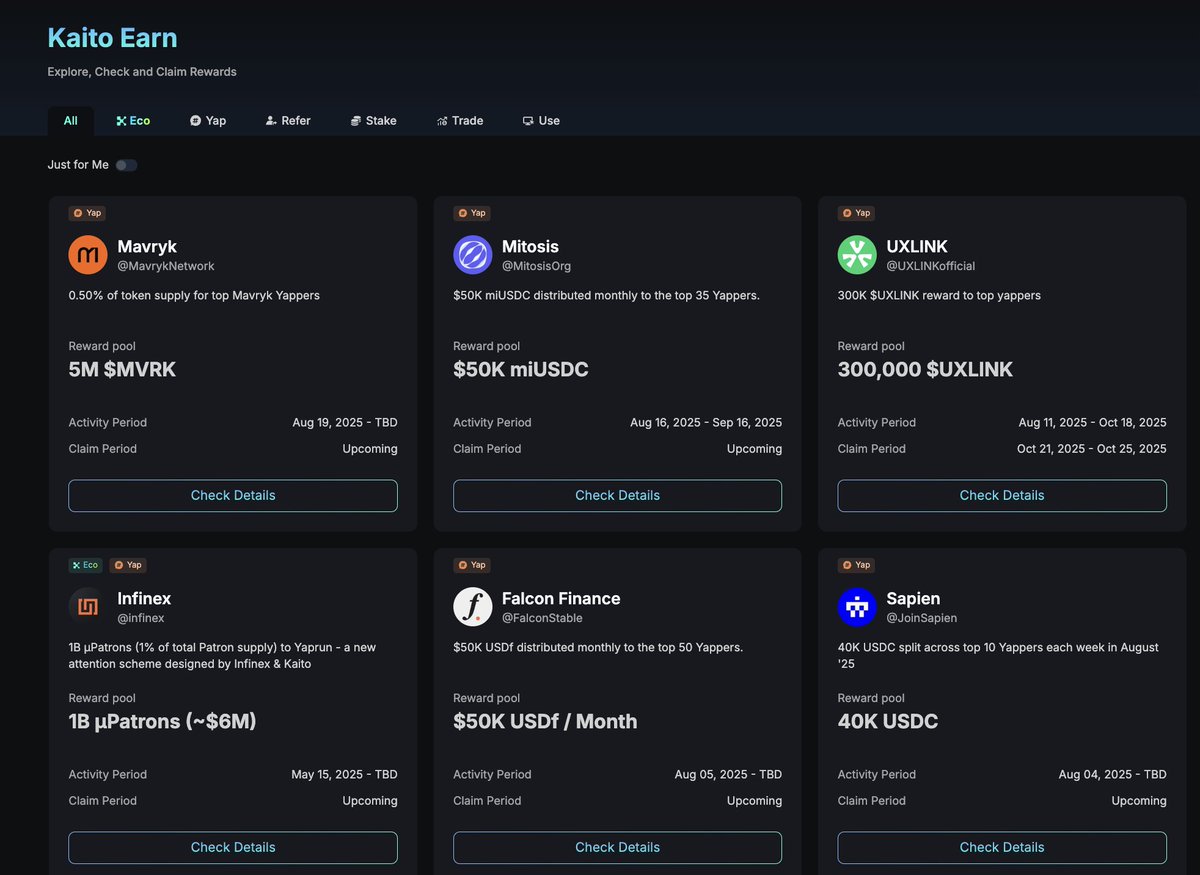1200x875 pixels.
Task: Click the Falcon Finance logo icon
Action: point(473,607)
